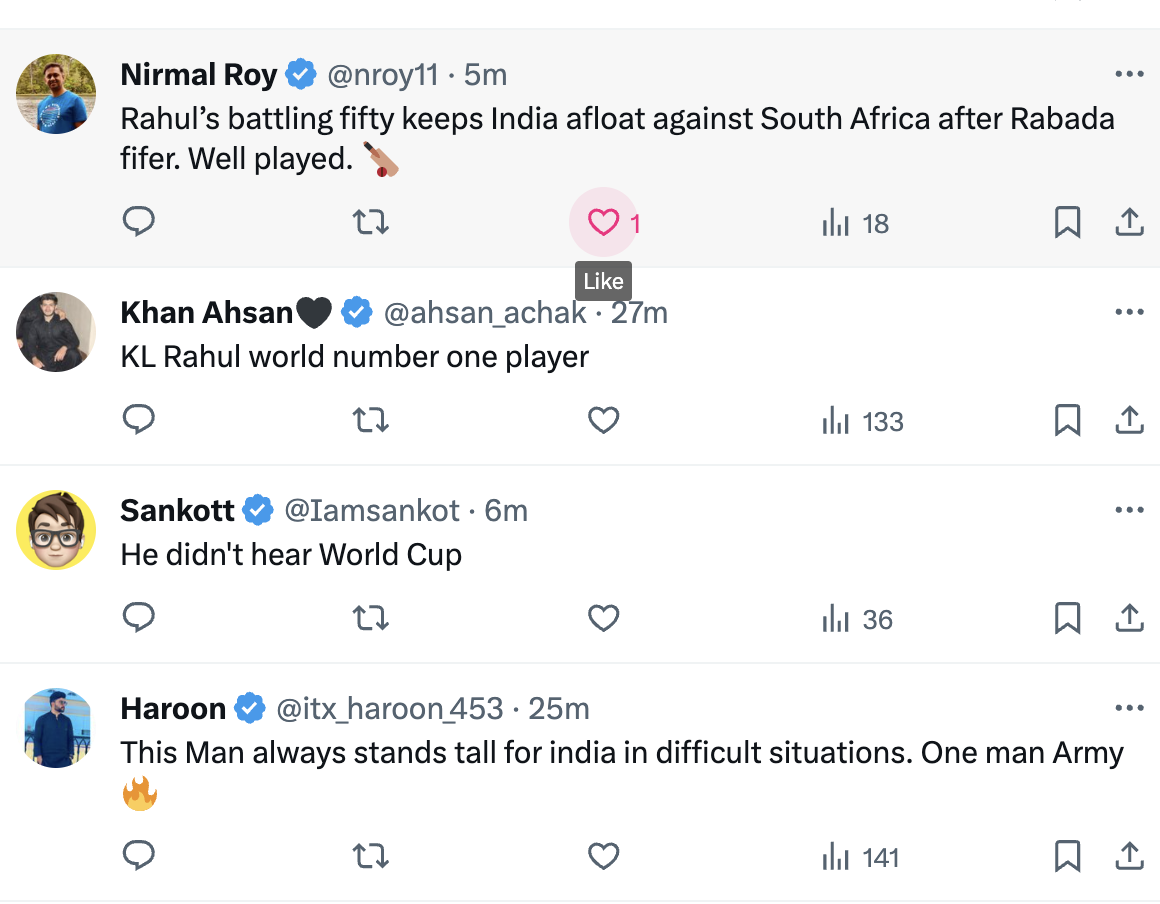Open Khan Ahsan's profile picture

click(56, 332)
